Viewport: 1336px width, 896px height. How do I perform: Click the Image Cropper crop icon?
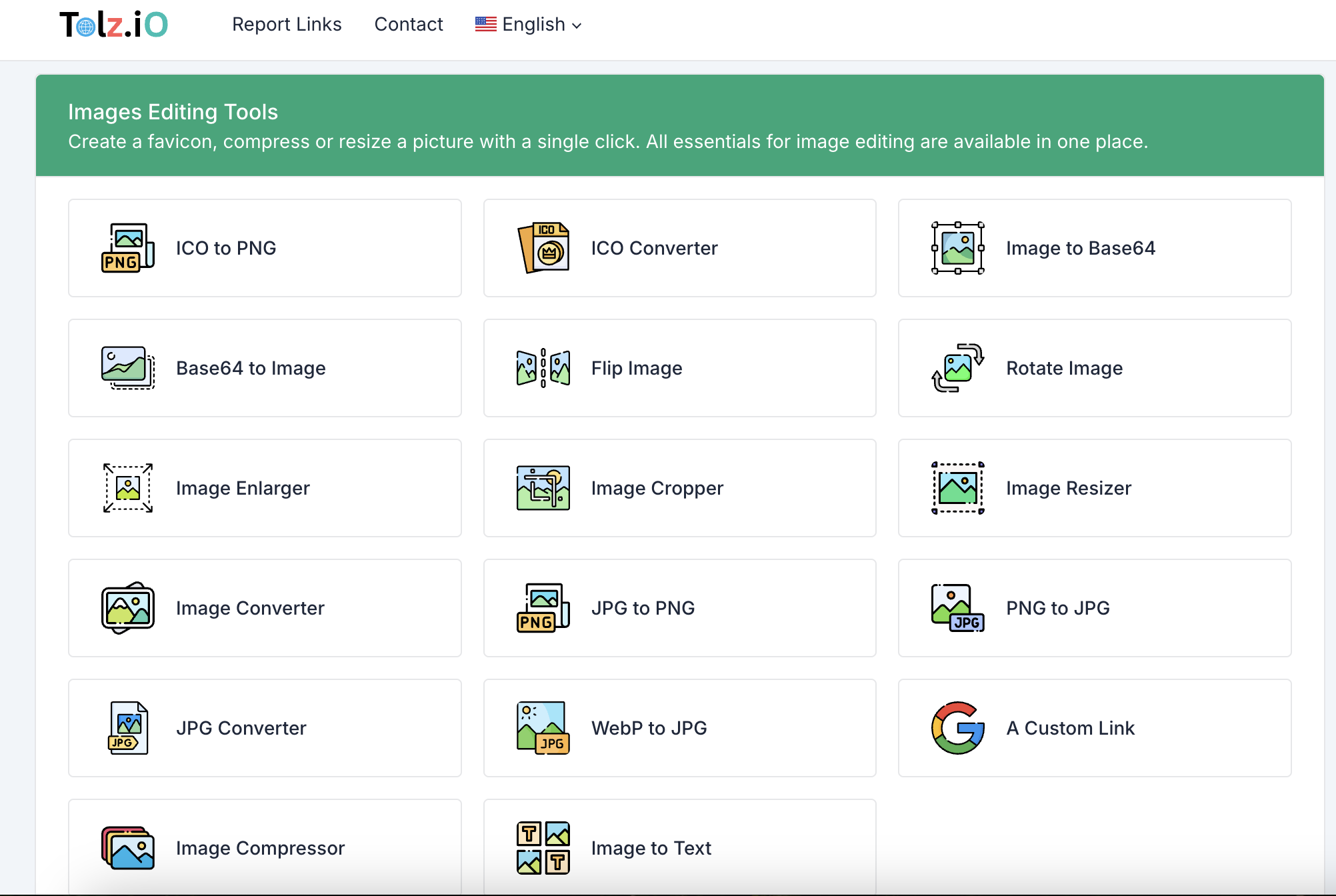[543, 488]
